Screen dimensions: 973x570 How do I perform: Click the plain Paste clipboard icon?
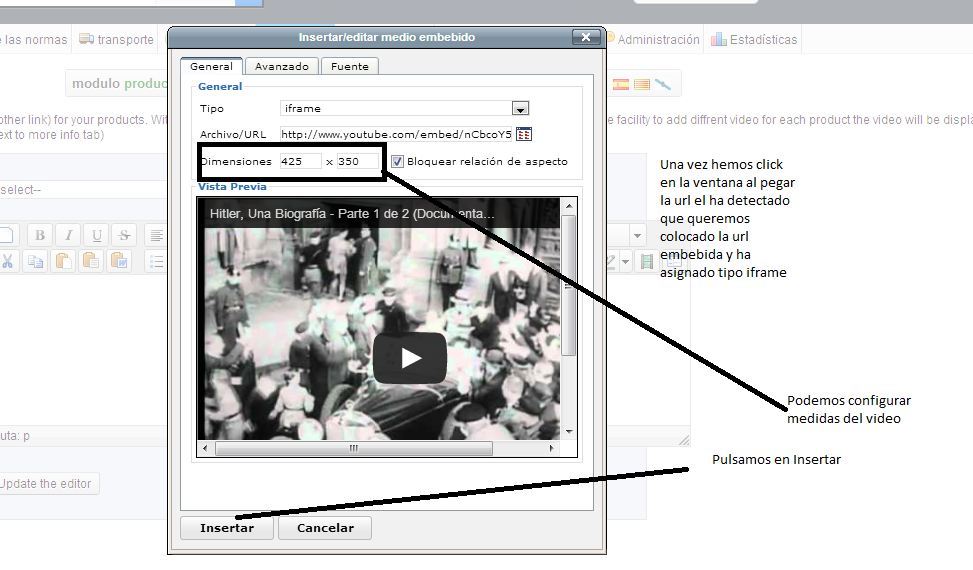click(63, 261)
